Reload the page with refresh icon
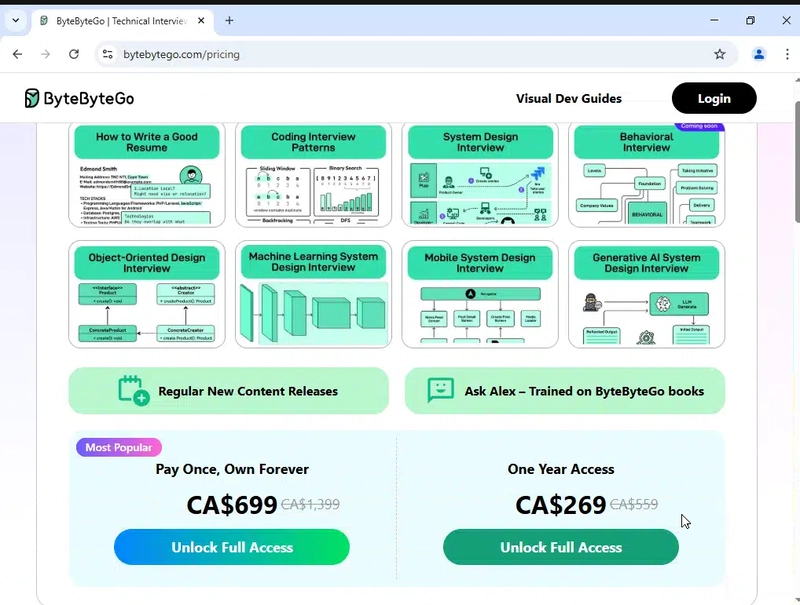The image size is (800, 605). [x=73, y=54]
